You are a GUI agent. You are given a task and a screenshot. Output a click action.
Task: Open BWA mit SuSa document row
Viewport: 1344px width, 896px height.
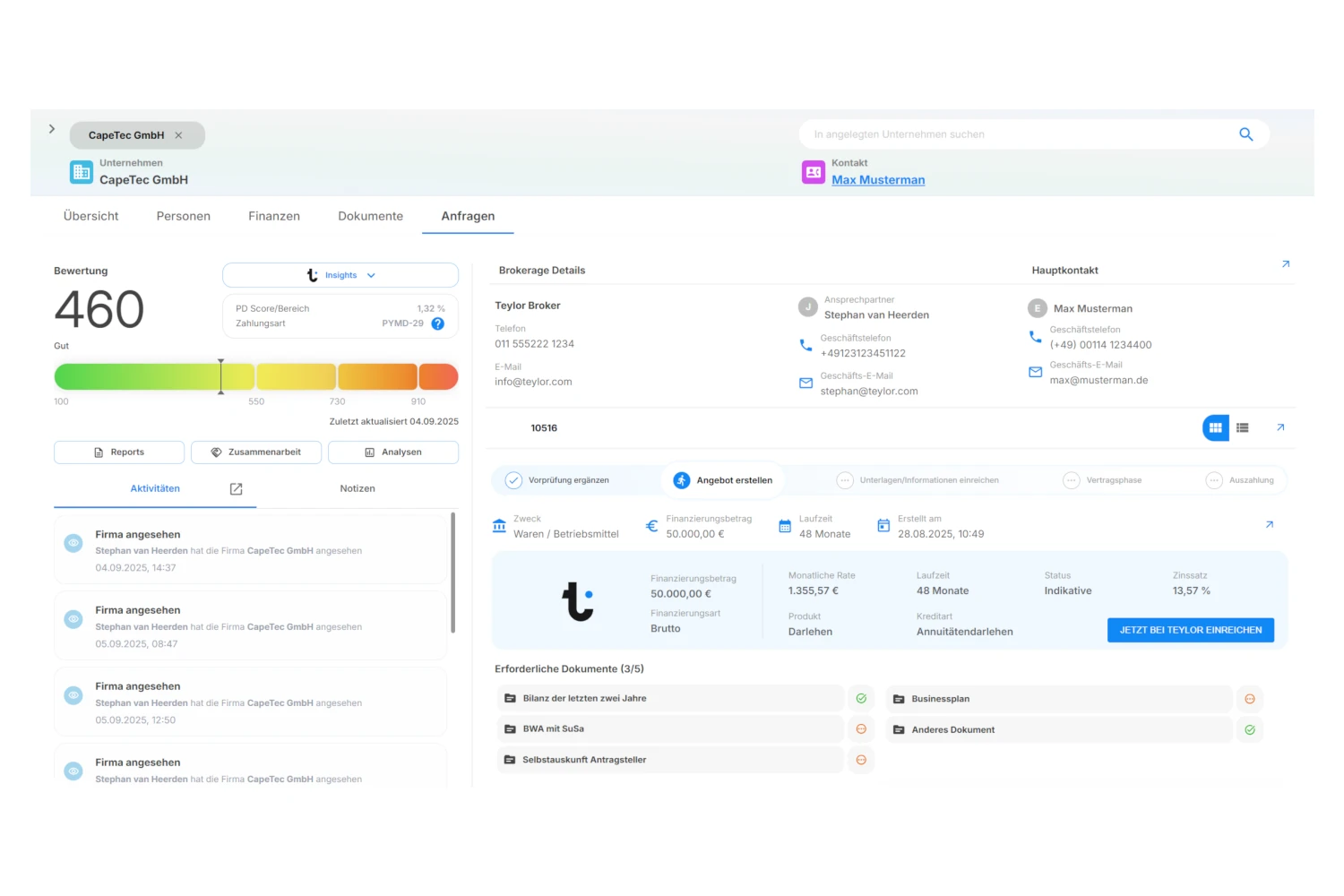(670, 729)
